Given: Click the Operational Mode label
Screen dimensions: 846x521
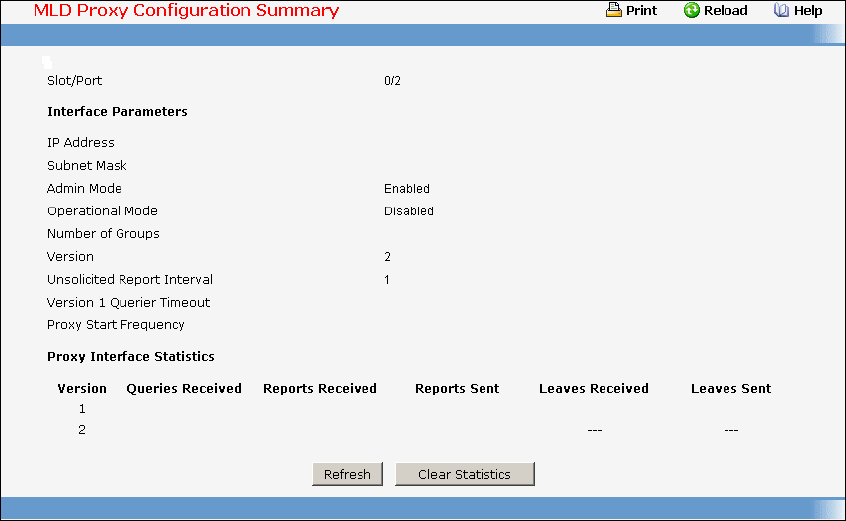Looking at the screenshot, I should tap(103, 211).
